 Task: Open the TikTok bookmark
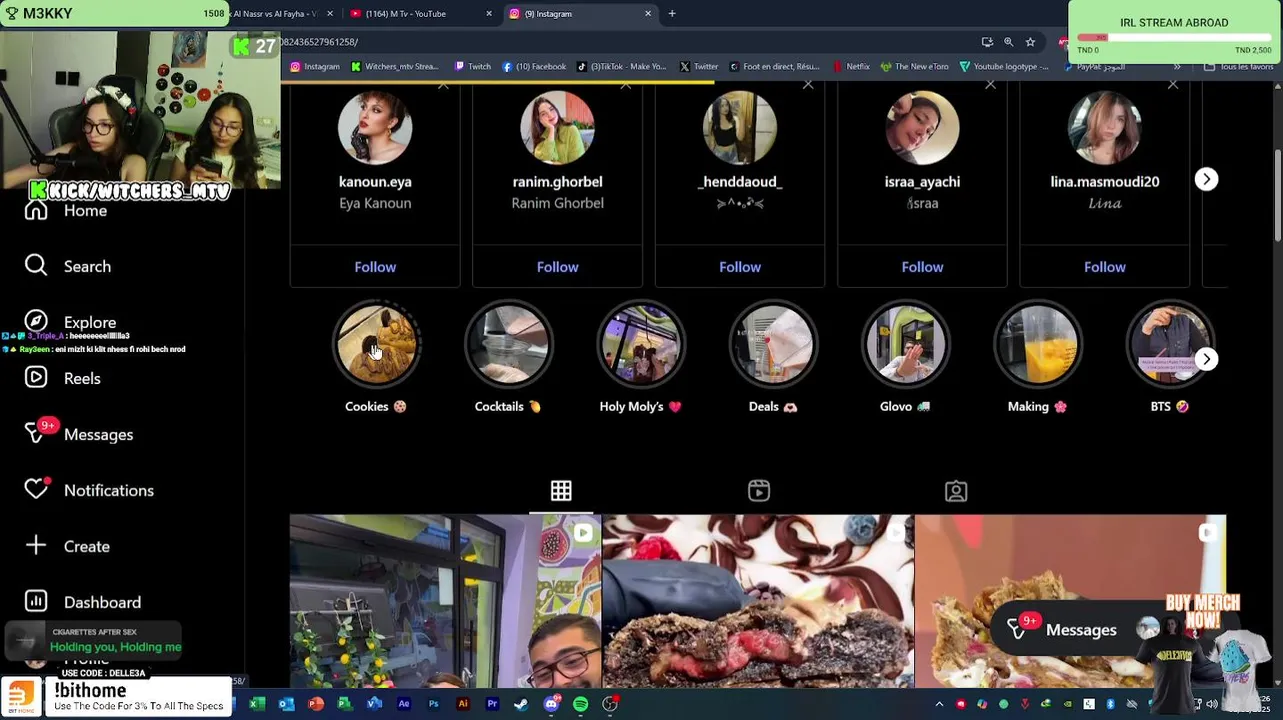(621, 67)
